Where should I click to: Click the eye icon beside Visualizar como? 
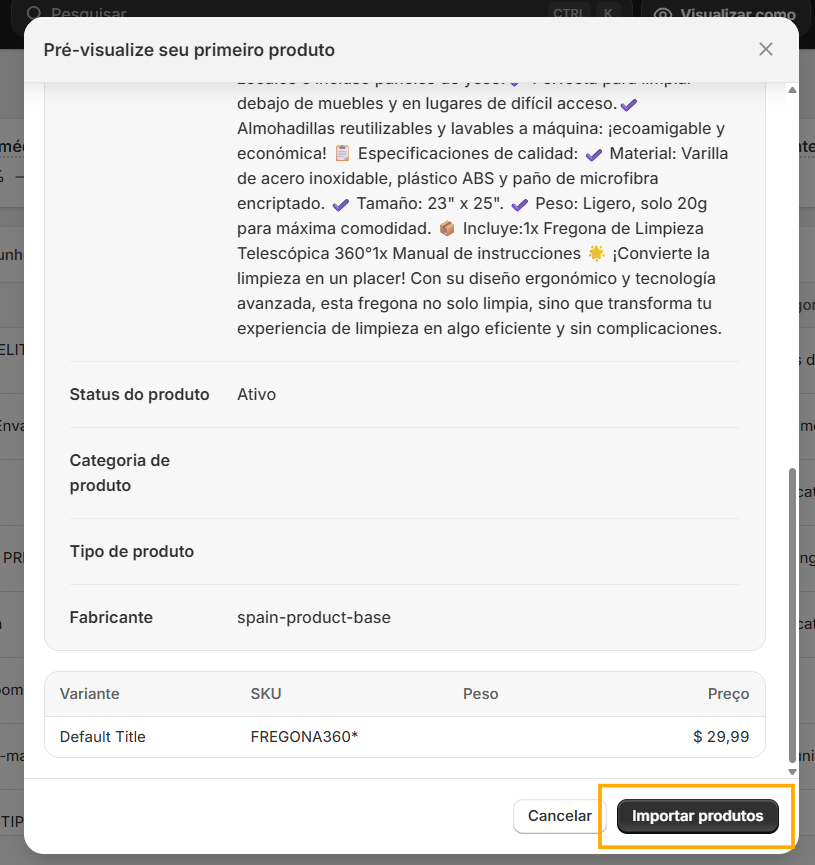coord(663,13)
